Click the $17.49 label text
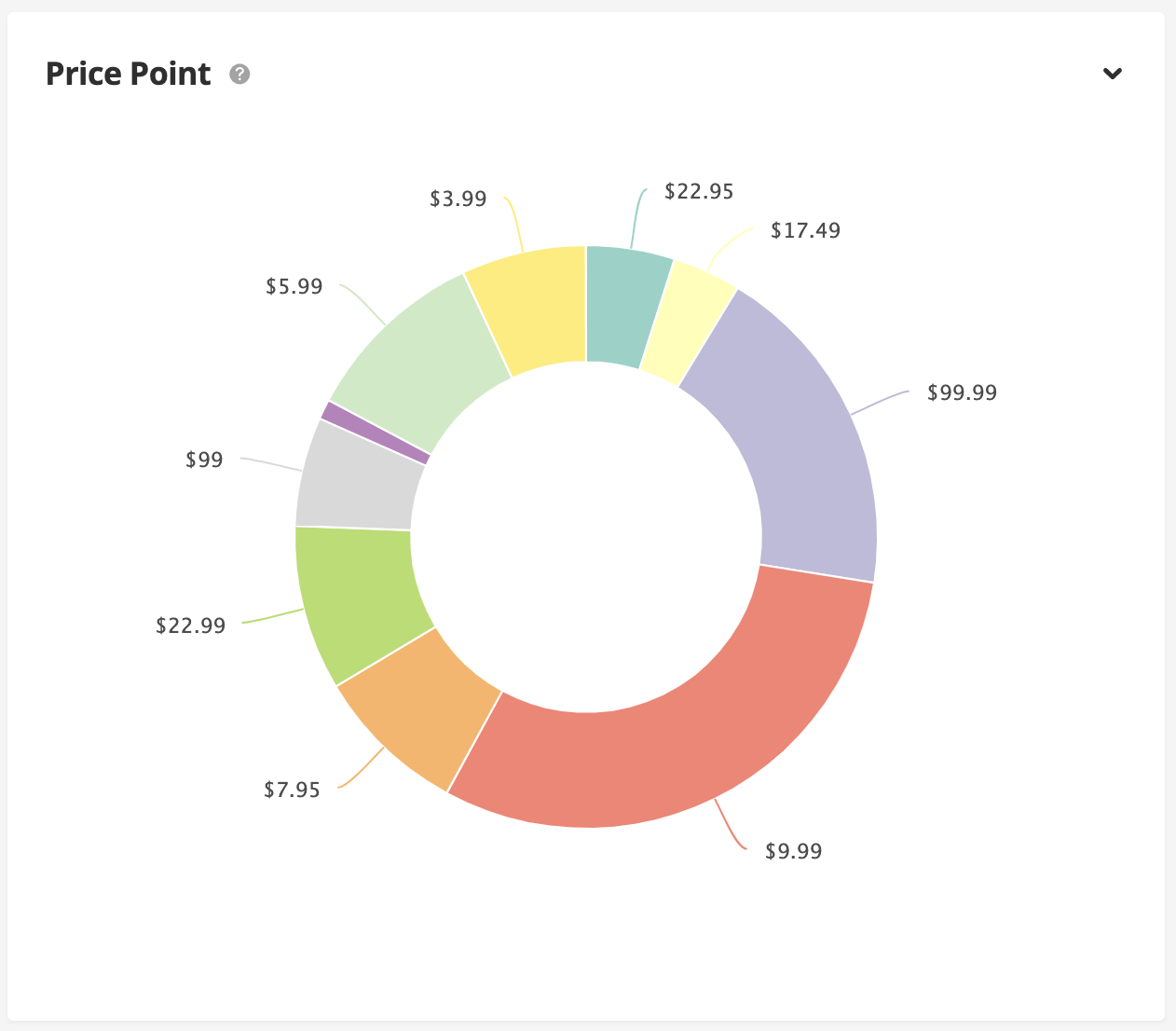The image size is (1176, 1031). 805,230
